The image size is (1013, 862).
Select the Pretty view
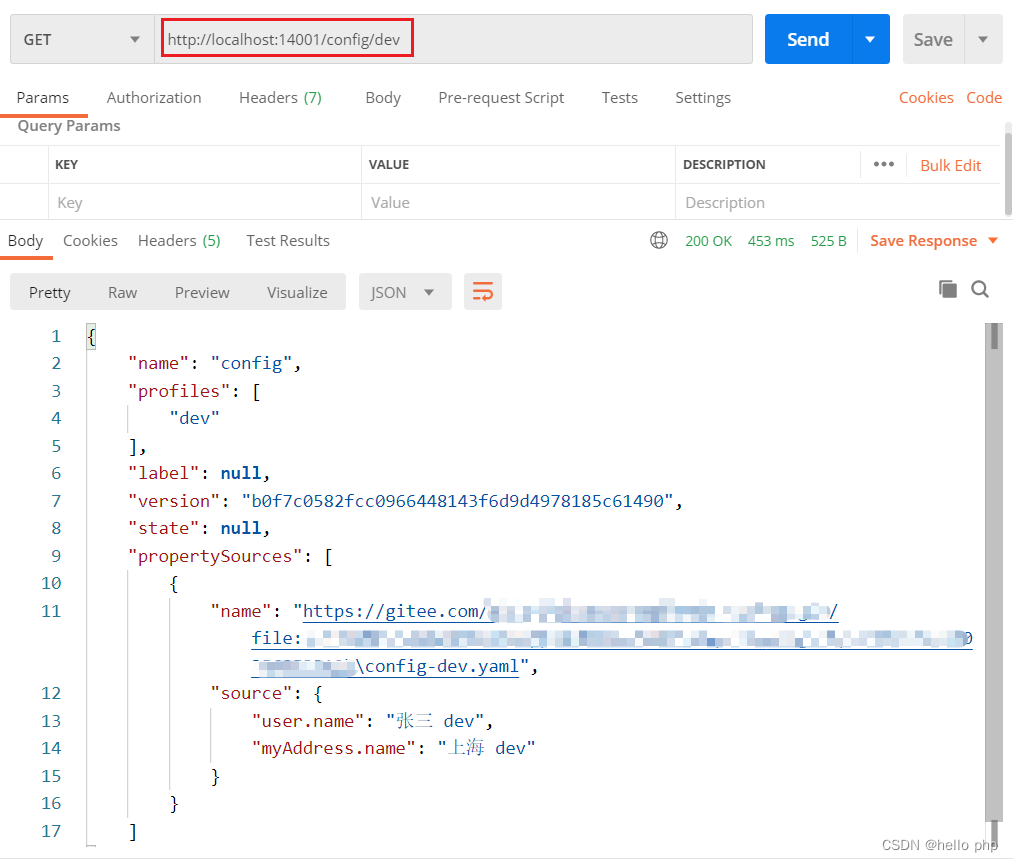pos(50,292)
